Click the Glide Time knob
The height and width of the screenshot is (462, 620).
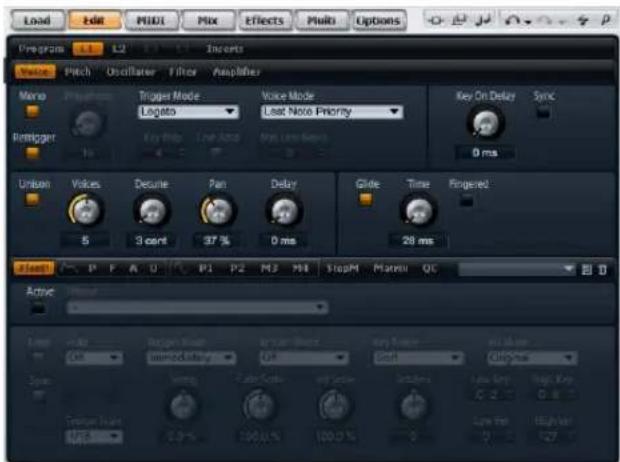pos(418,210)
